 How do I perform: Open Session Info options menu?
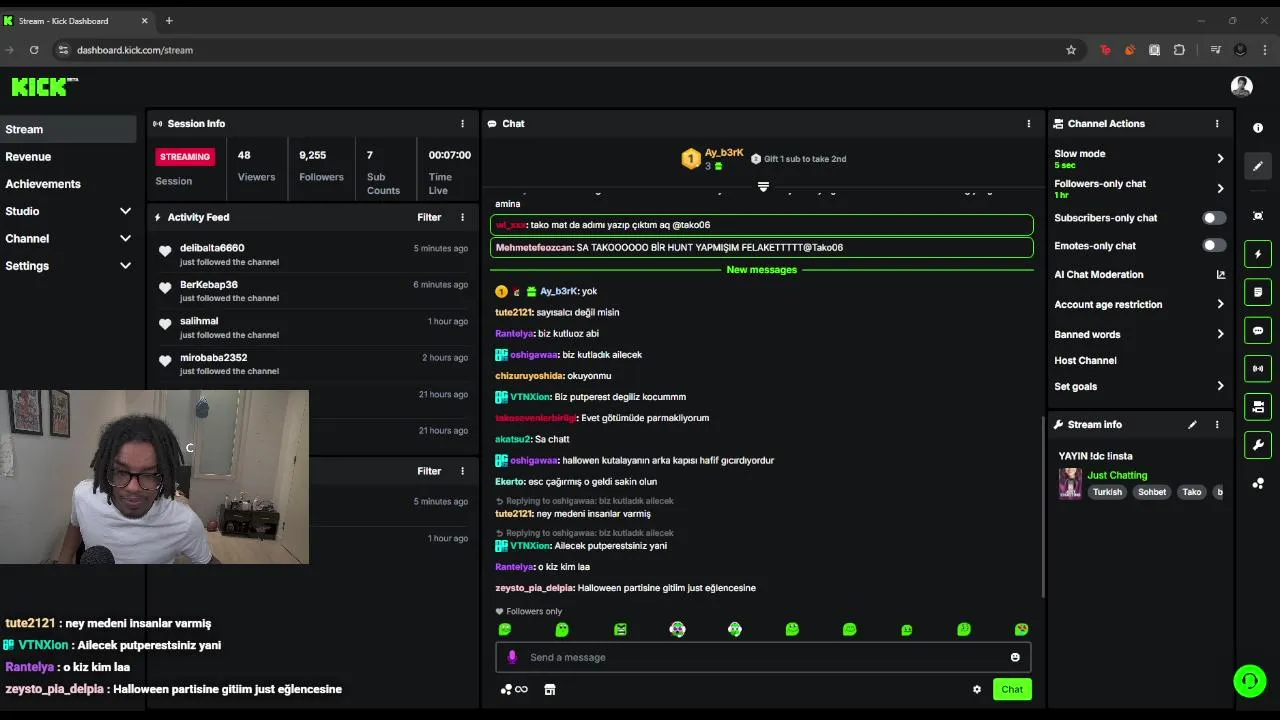tap(462, 124)
